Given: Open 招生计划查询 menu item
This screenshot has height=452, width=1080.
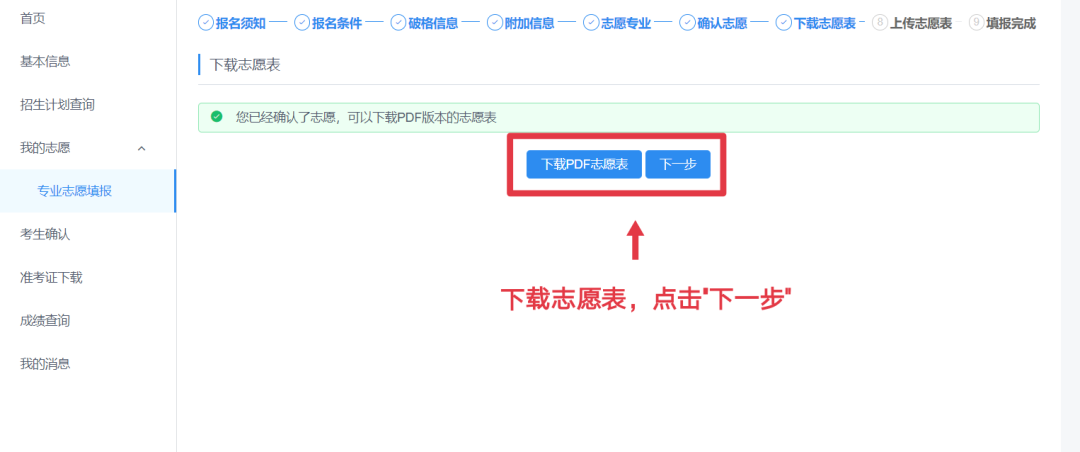Looking at the screenshot, I should click(x=57, y=105).
